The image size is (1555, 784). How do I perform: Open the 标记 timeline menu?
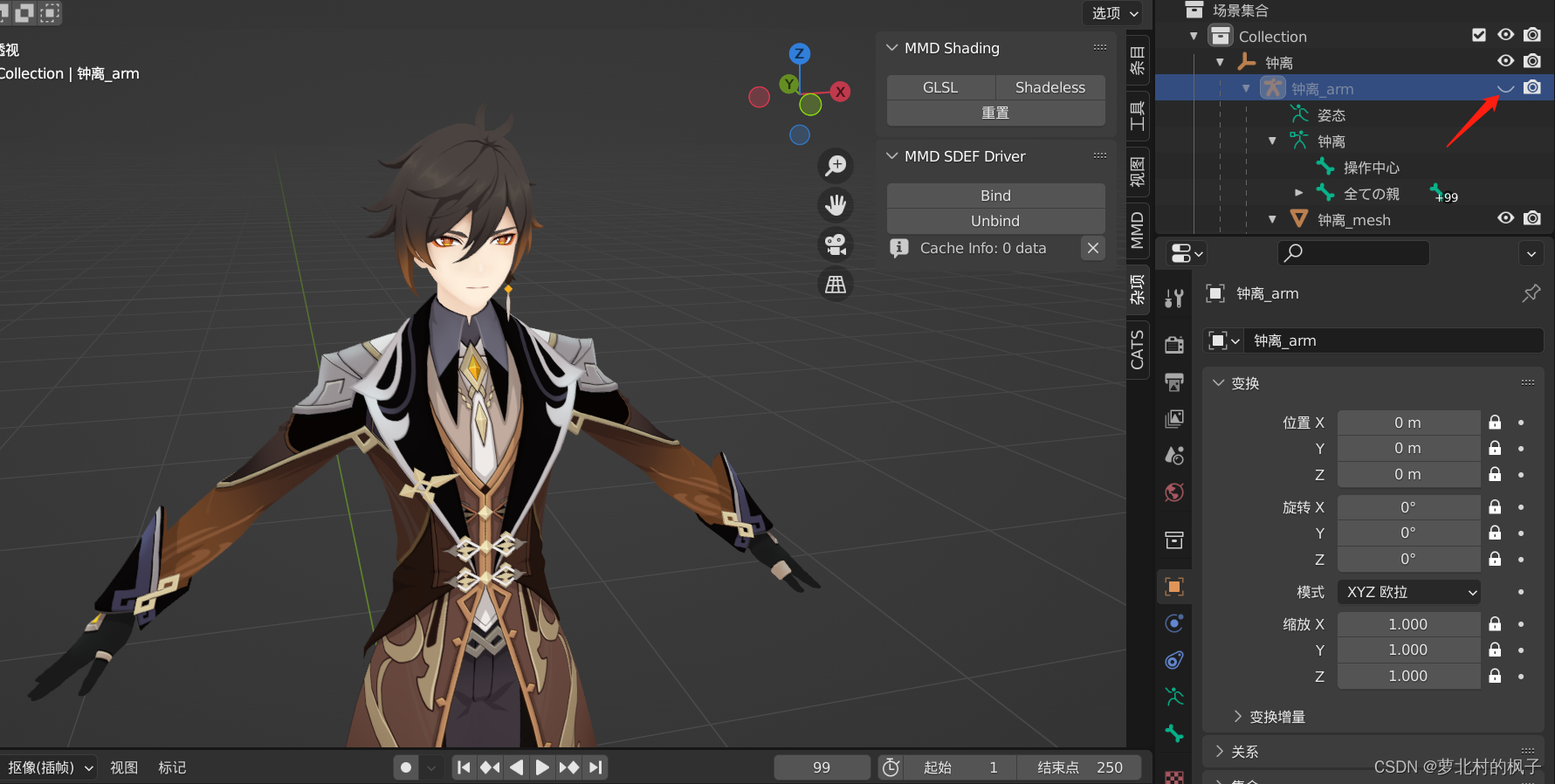coord(172,767)
